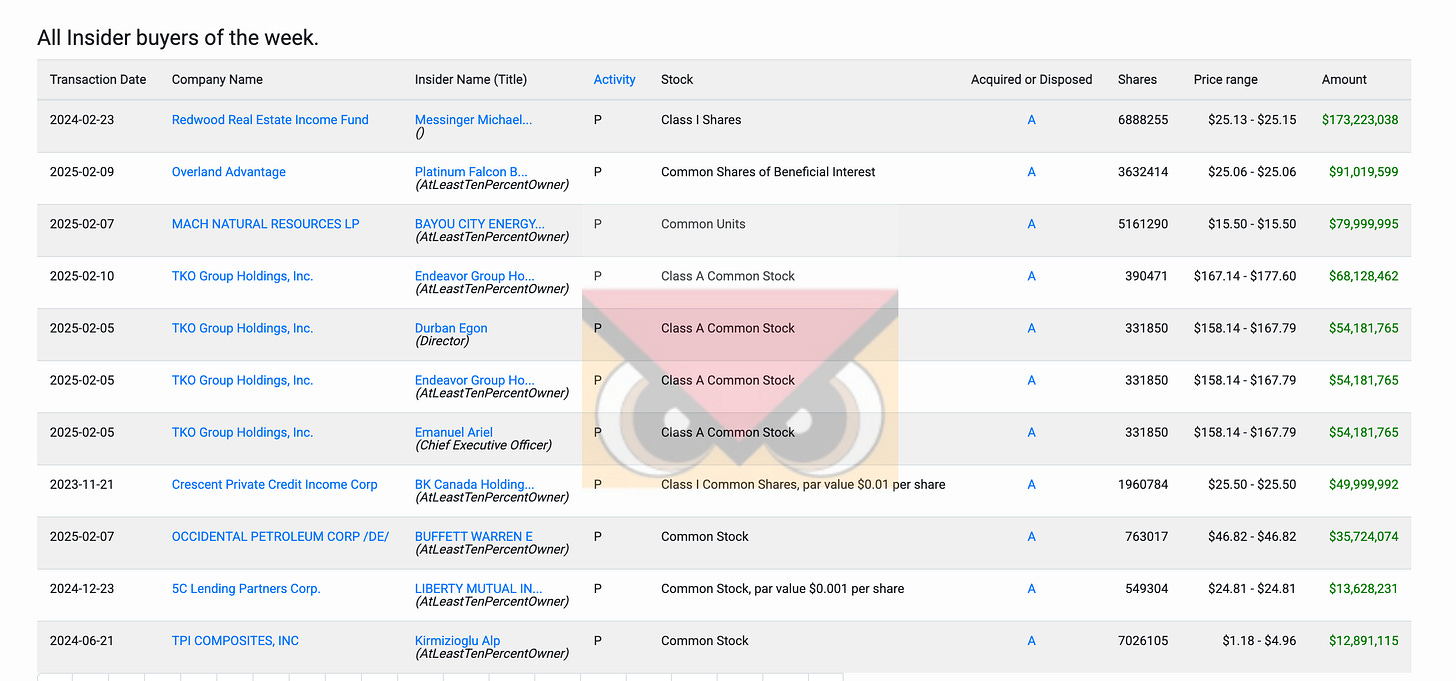
Task: Open MACH NATURAL RESOURCES LP link
Action: tap(266, 223)
